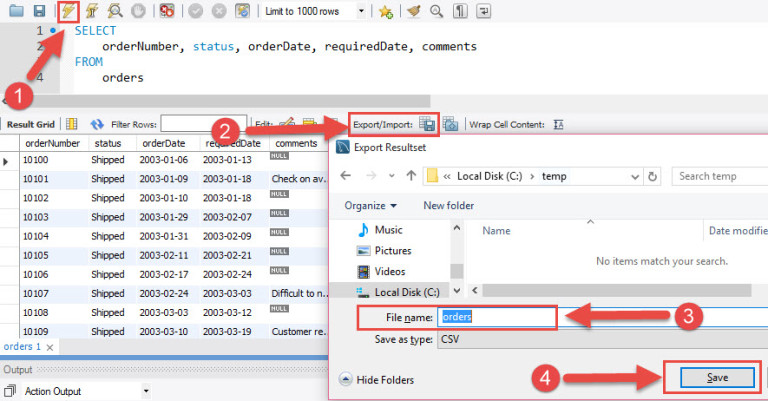Export recordset to an external file

coord(427,124)
